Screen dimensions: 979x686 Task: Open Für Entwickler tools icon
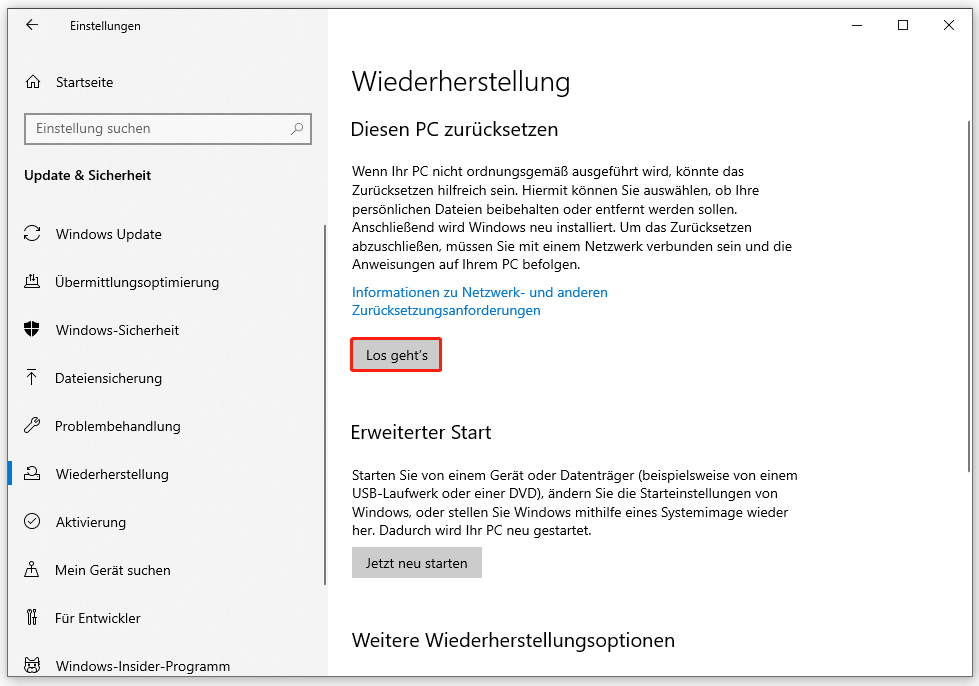33,617
